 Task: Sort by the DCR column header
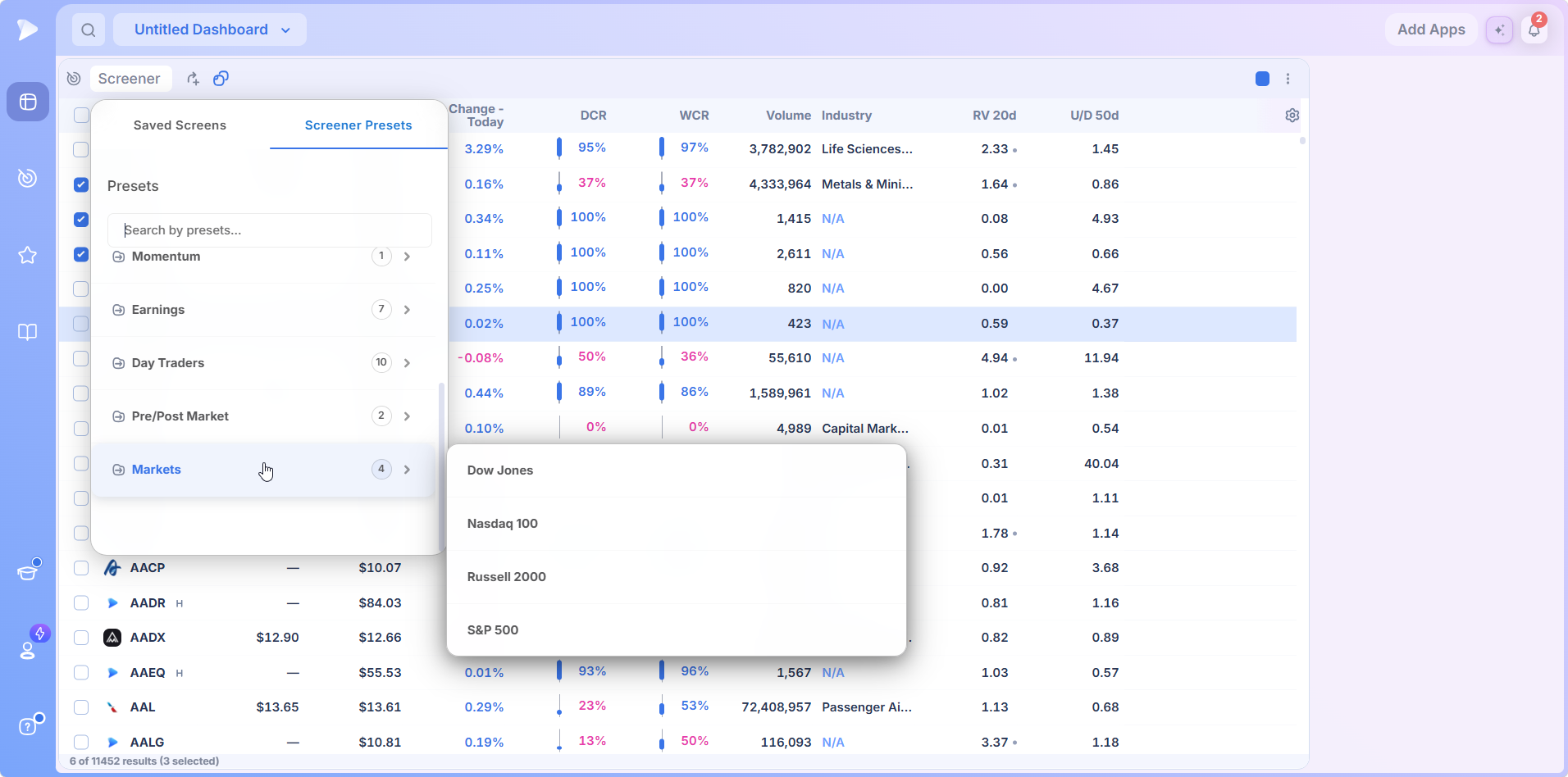point(593,116)
